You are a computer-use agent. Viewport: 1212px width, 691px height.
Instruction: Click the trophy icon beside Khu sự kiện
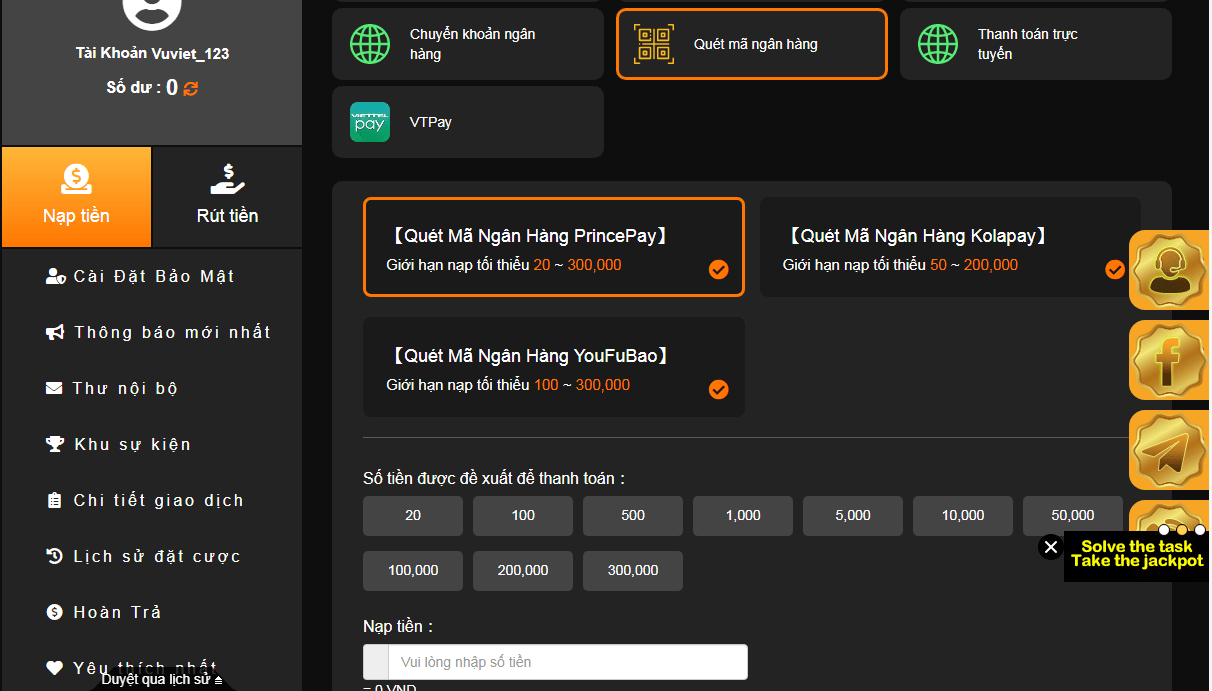55,444
